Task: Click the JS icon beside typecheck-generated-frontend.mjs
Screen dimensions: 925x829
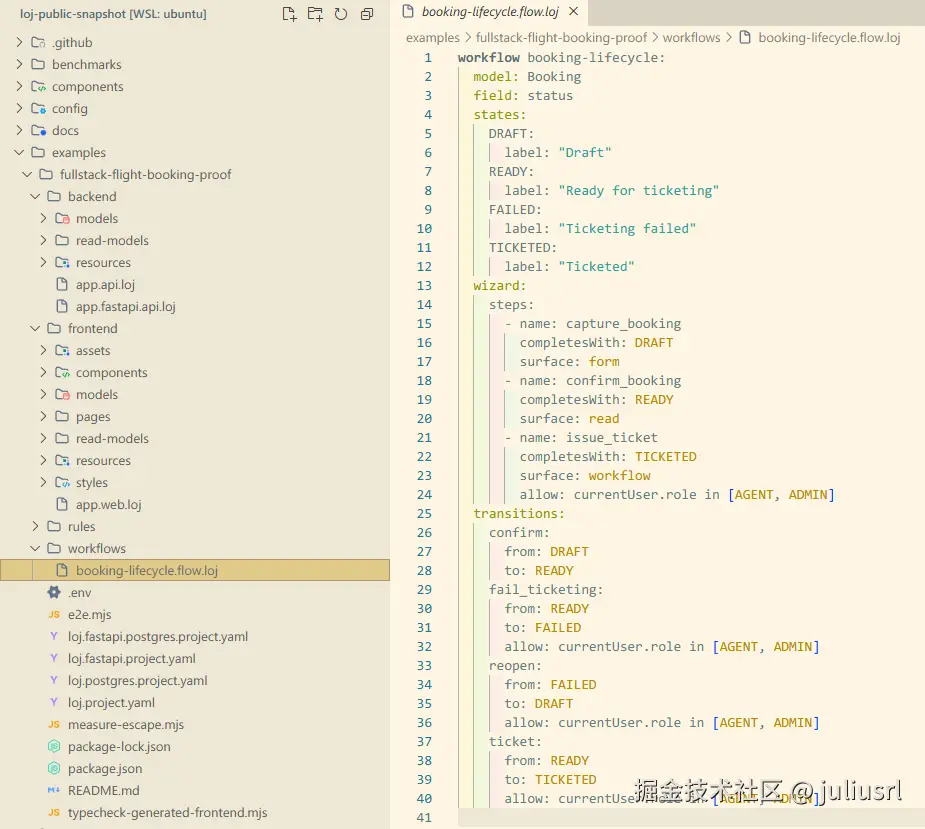Action: click(x=54, y=812)
